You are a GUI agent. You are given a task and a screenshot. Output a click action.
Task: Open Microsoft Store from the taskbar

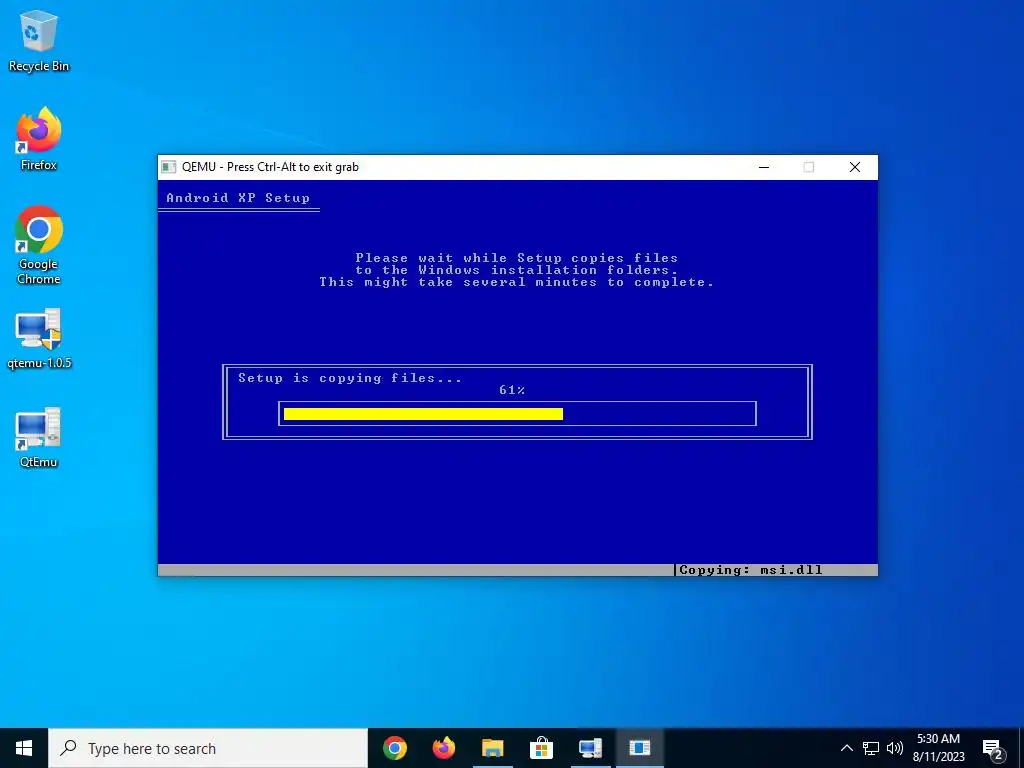[541, 748]
